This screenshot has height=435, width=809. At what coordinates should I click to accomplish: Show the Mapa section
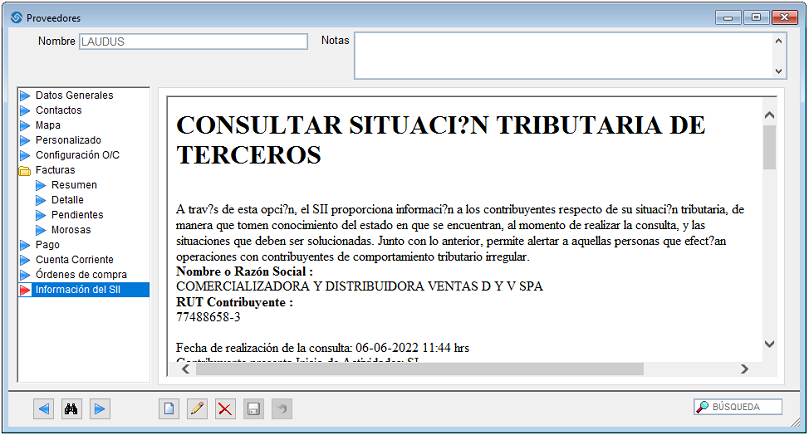(x=48, y=125)
